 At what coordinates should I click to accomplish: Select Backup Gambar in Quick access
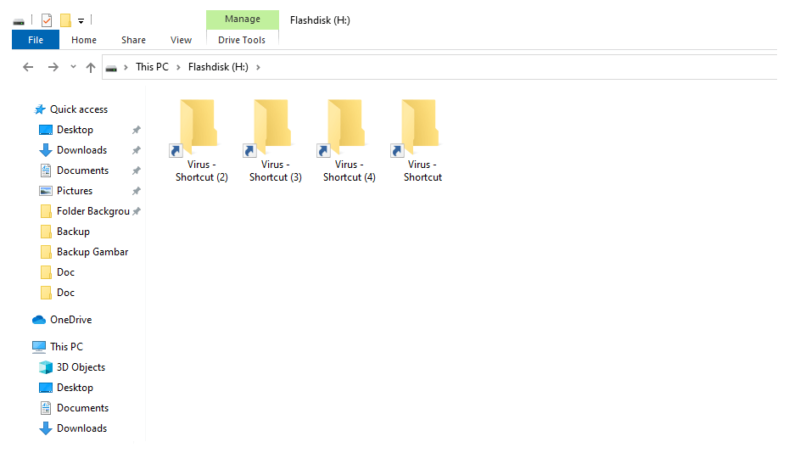[x=84, y=252]
